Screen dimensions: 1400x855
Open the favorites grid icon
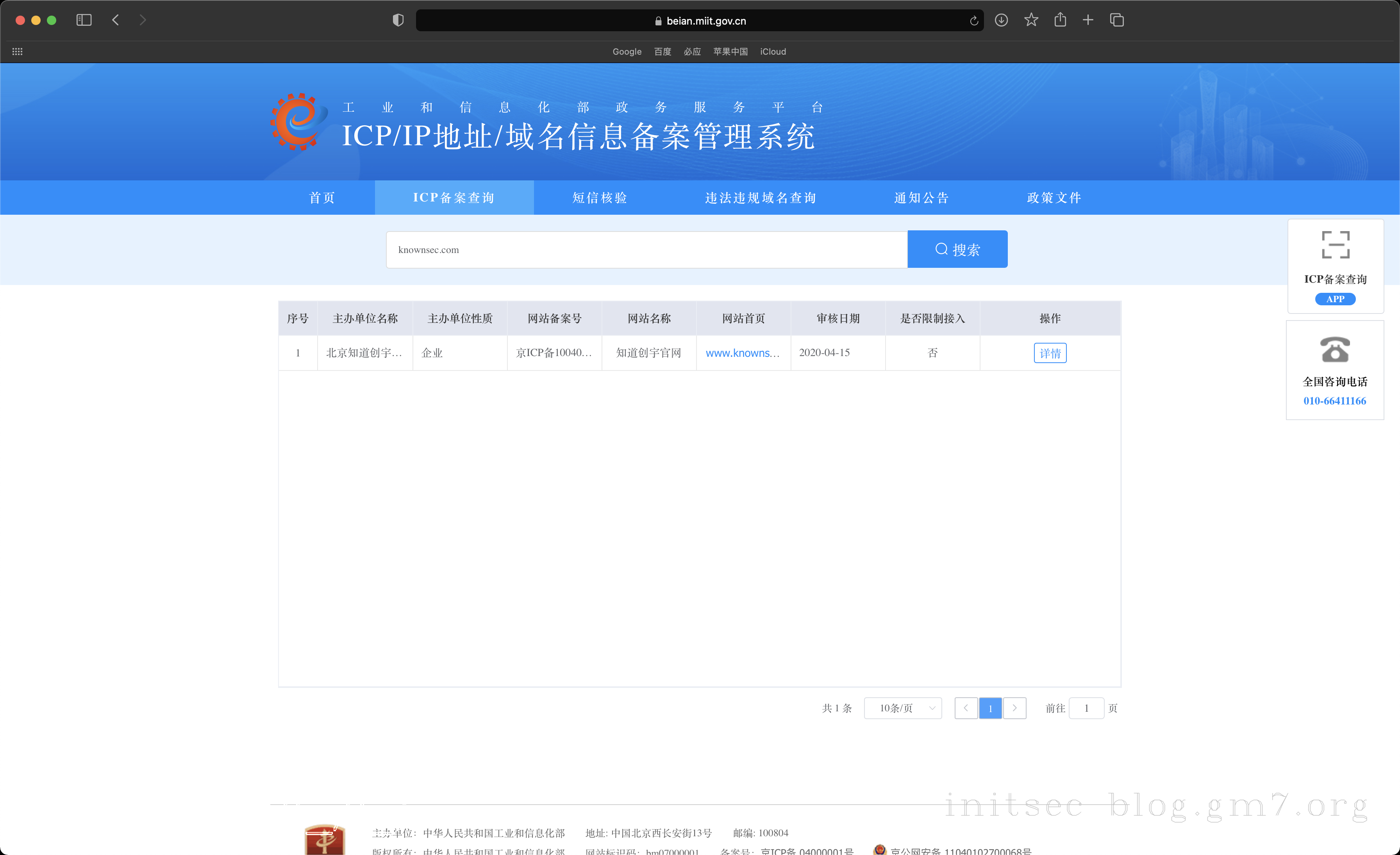pos(18,52)
